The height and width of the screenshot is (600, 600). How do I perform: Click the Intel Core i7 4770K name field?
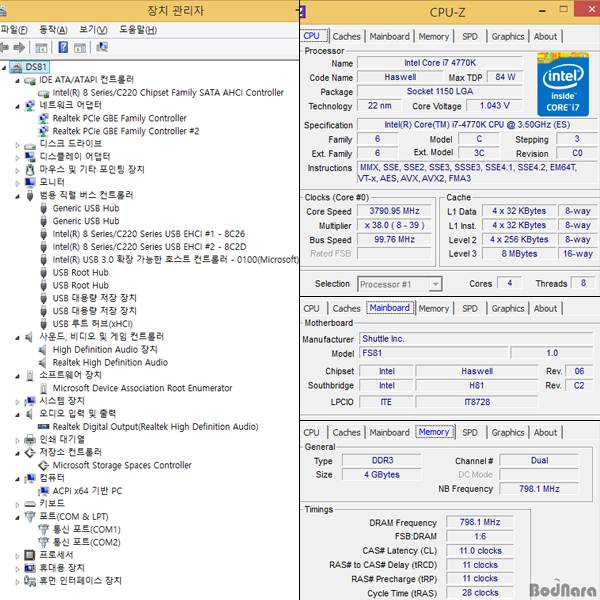[440, 63]
